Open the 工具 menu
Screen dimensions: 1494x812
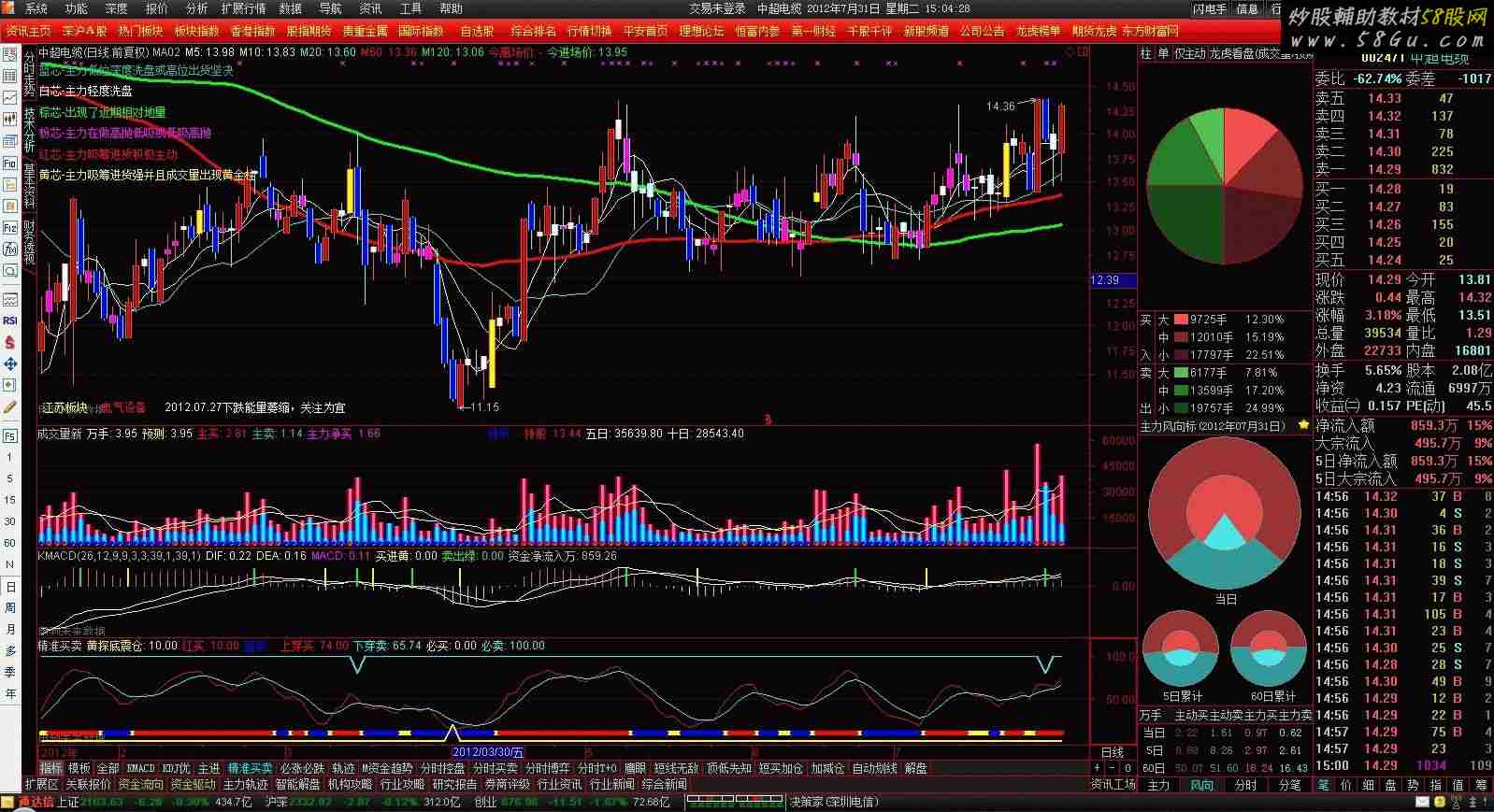click(x=411, y=8)
